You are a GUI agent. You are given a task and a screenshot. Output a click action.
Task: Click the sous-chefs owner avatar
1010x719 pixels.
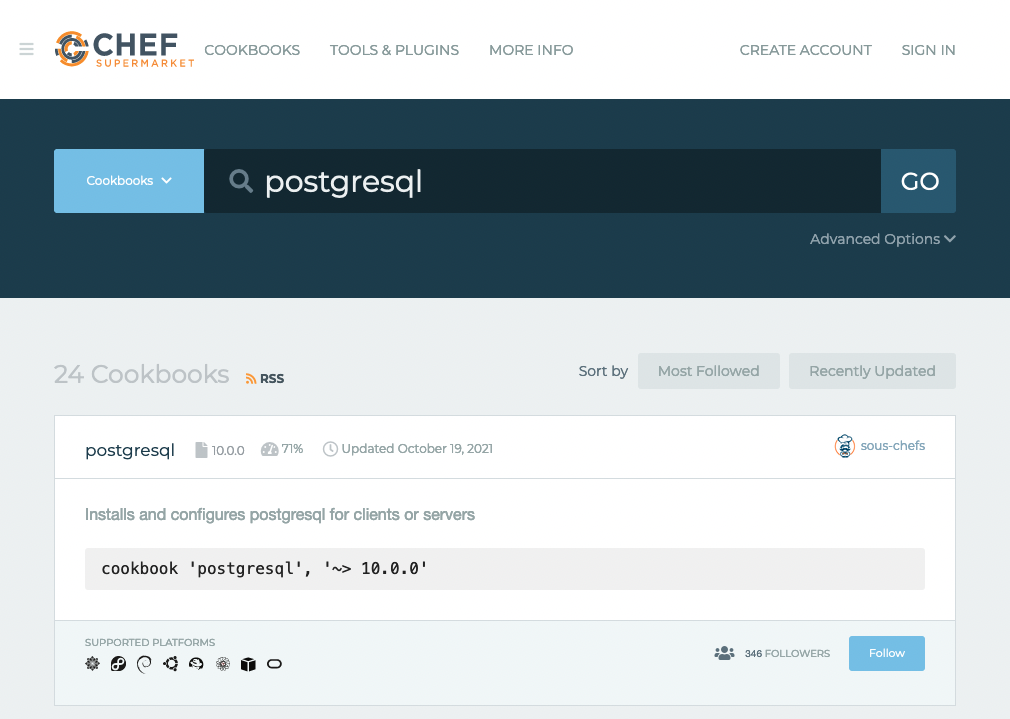tap(845, 446)
